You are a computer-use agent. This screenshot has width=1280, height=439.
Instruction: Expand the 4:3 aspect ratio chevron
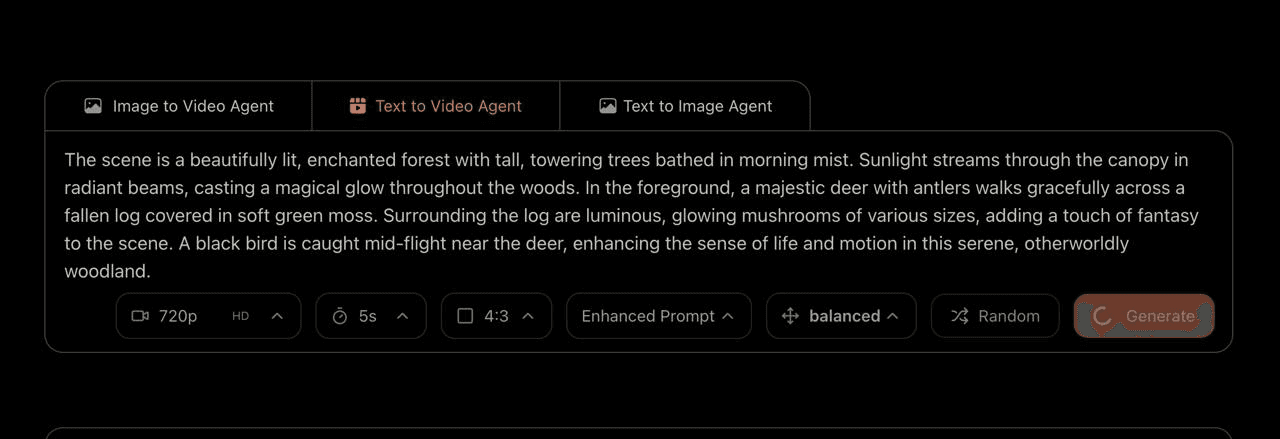[x=528, y=316]
